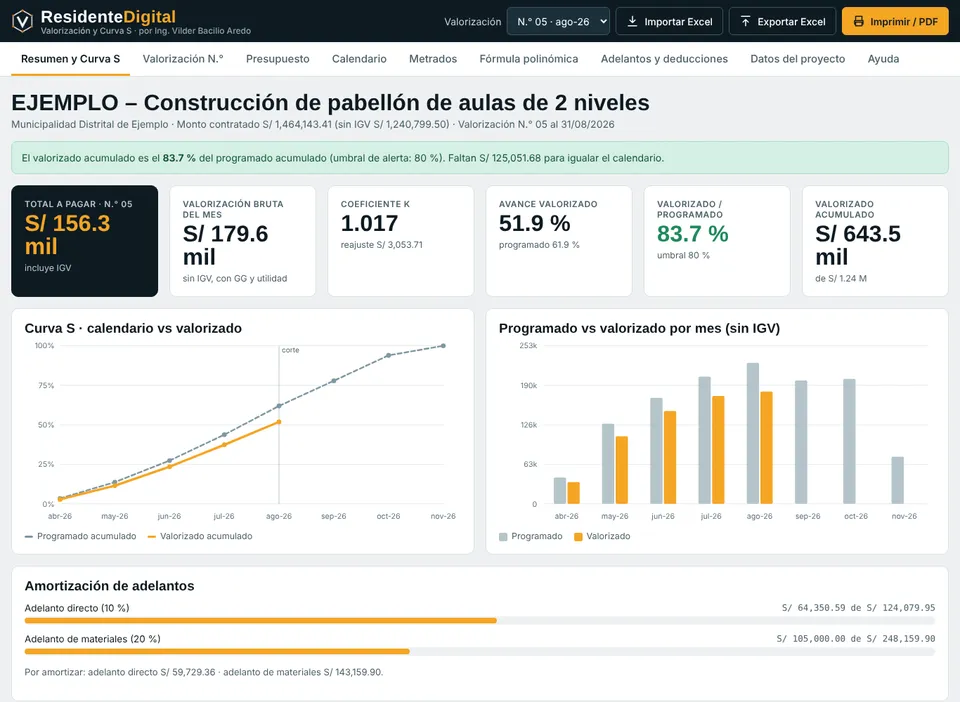Click the ResidenteDigital shield logo icon

pyautogui.click(x=23, y=21)
